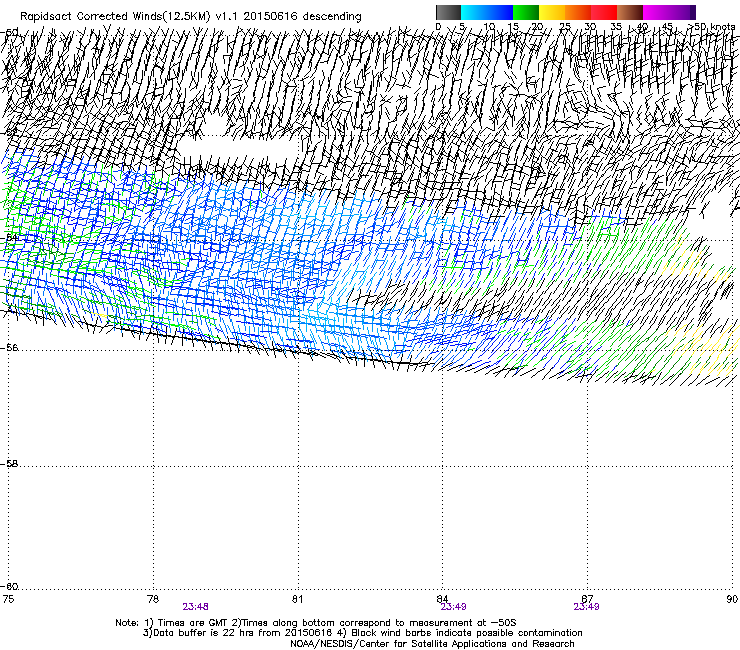Click the '10' legend scale label

coord(489,27)
